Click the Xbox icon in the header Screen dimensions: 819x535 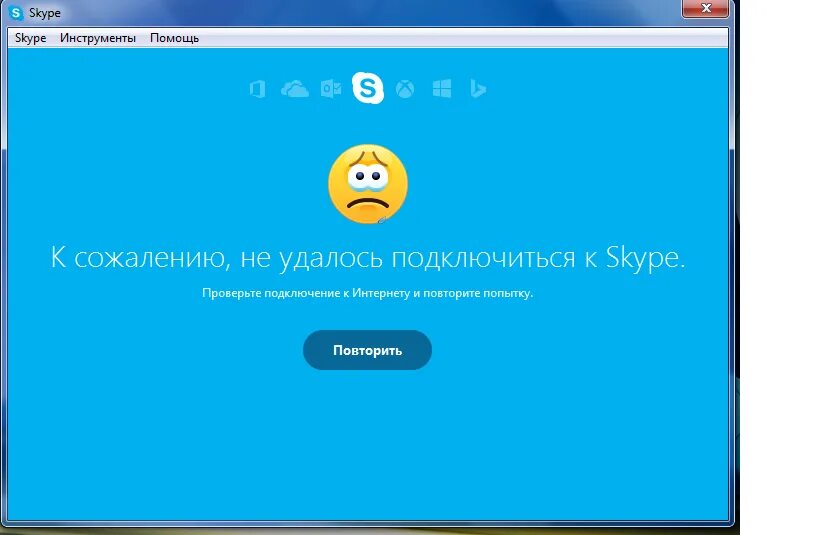click(405, 89)
